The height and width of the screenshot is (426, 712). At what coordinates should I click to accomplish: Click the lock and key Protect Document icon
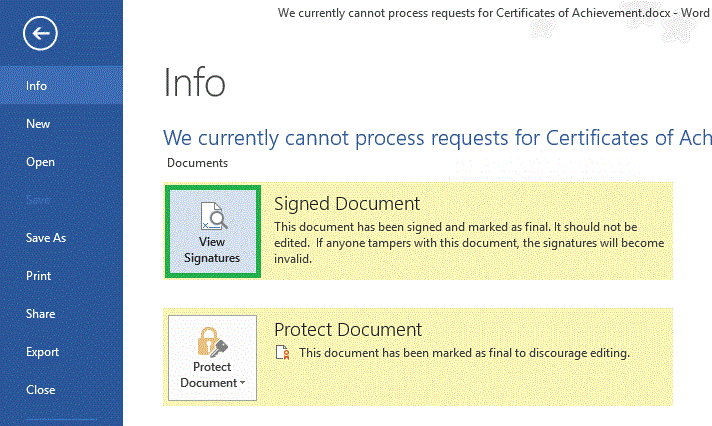point(212,340)
